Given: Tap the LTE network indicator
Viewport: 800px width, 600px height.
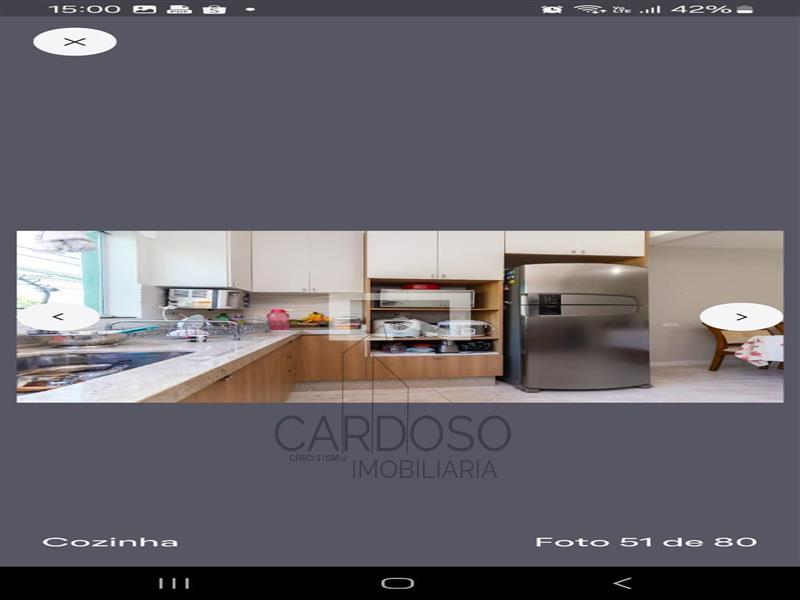Looking at the screenshot, I should tap(621, 9).
